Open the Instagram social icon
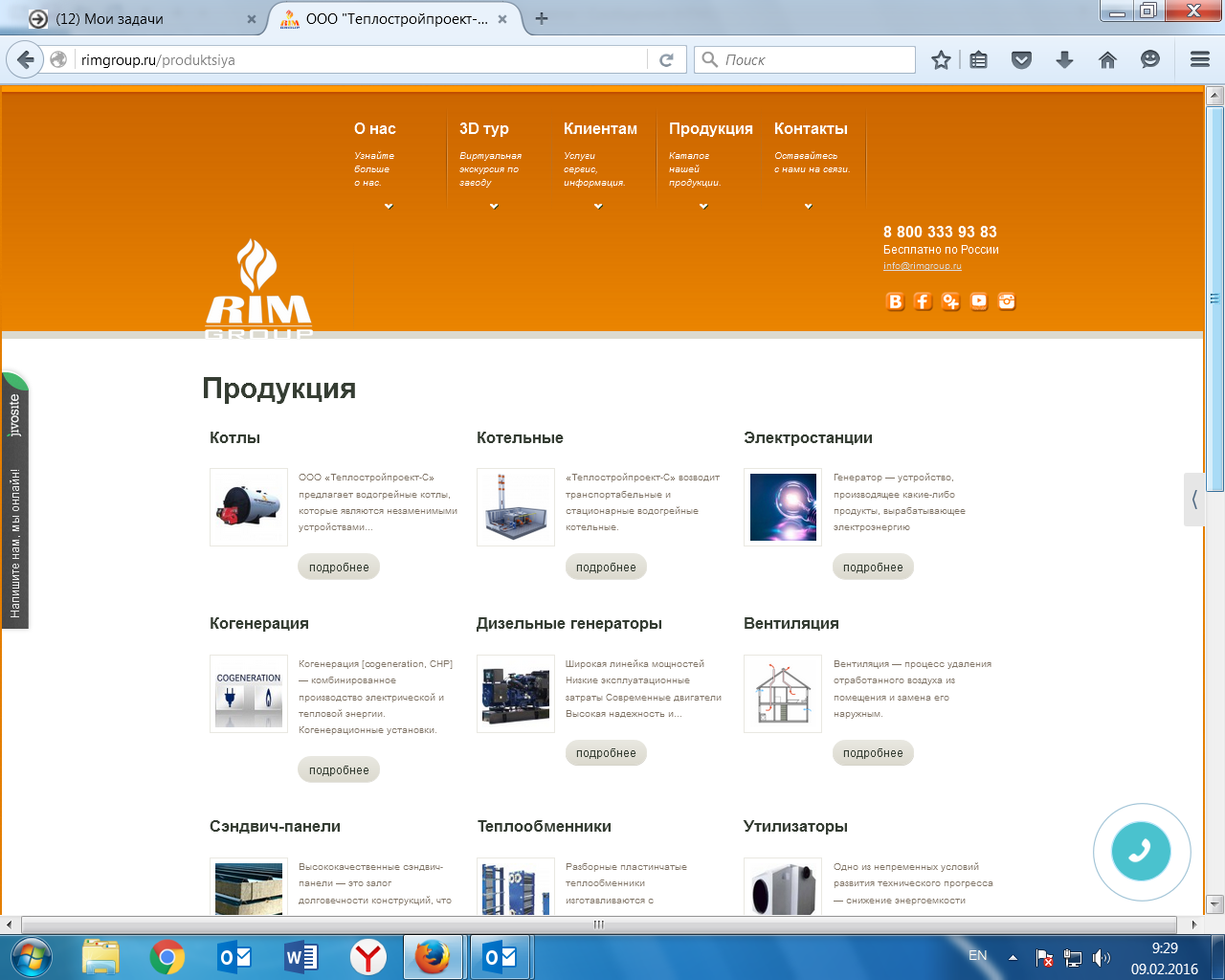1225x980 pixels. tap(1007, 301)
